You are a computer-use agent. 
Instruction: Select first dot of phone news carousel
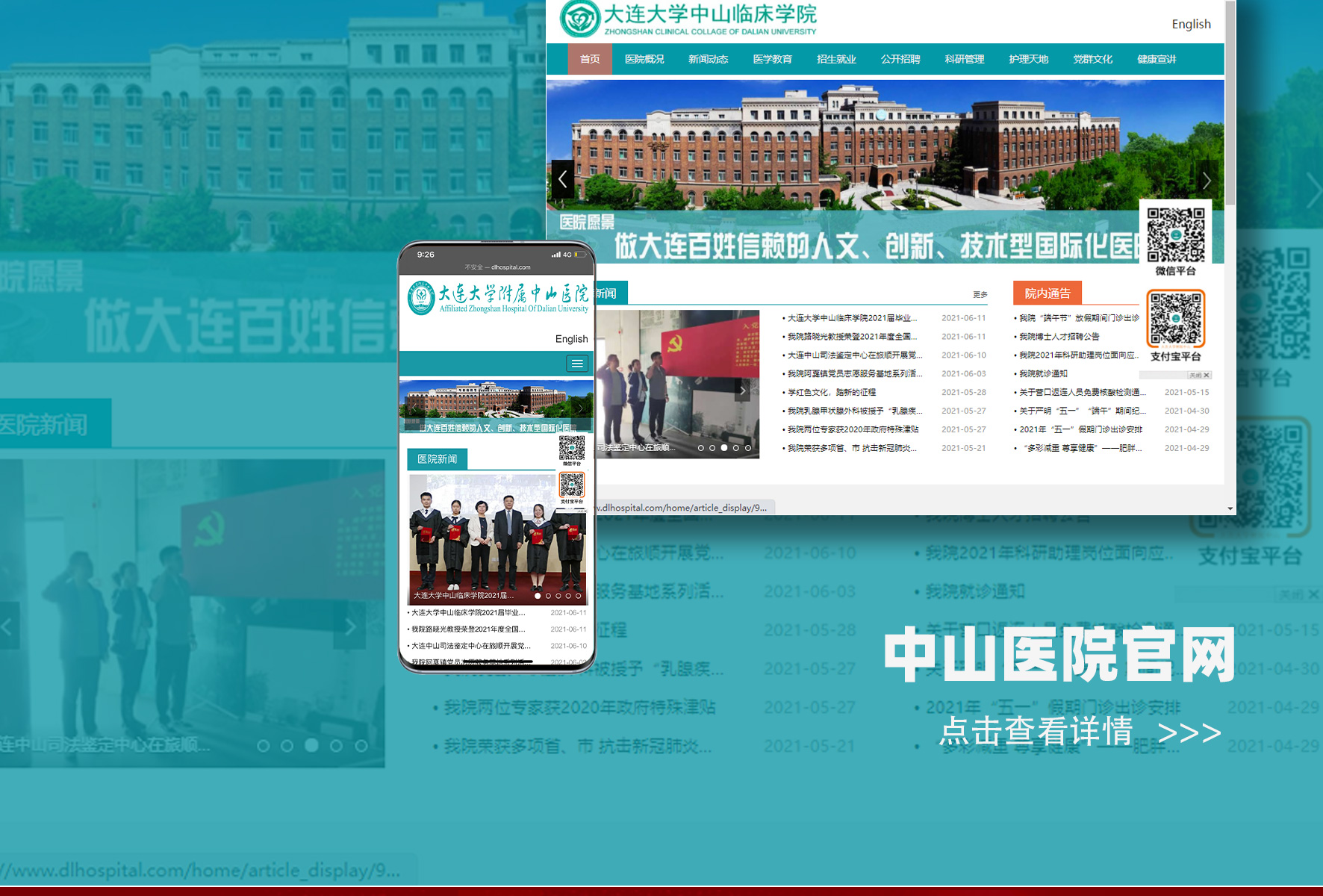538,596
